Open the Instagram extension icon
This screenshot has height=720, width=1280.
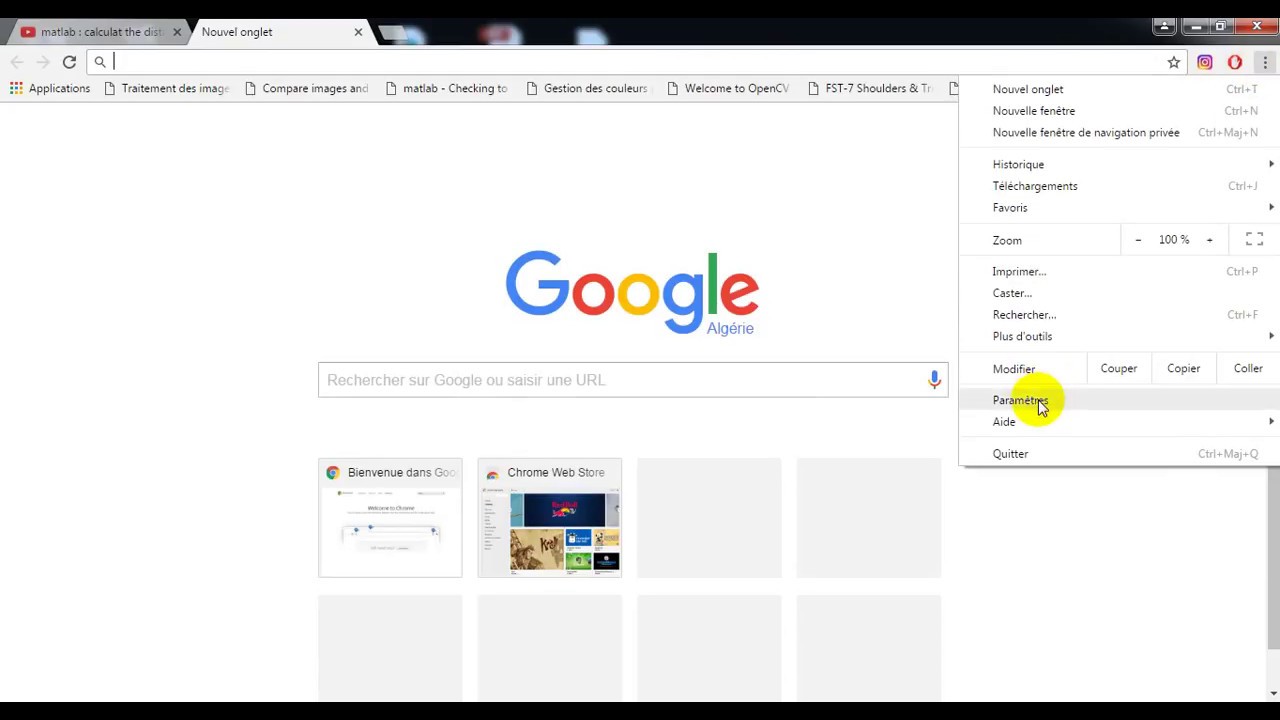coord(1205,62)
